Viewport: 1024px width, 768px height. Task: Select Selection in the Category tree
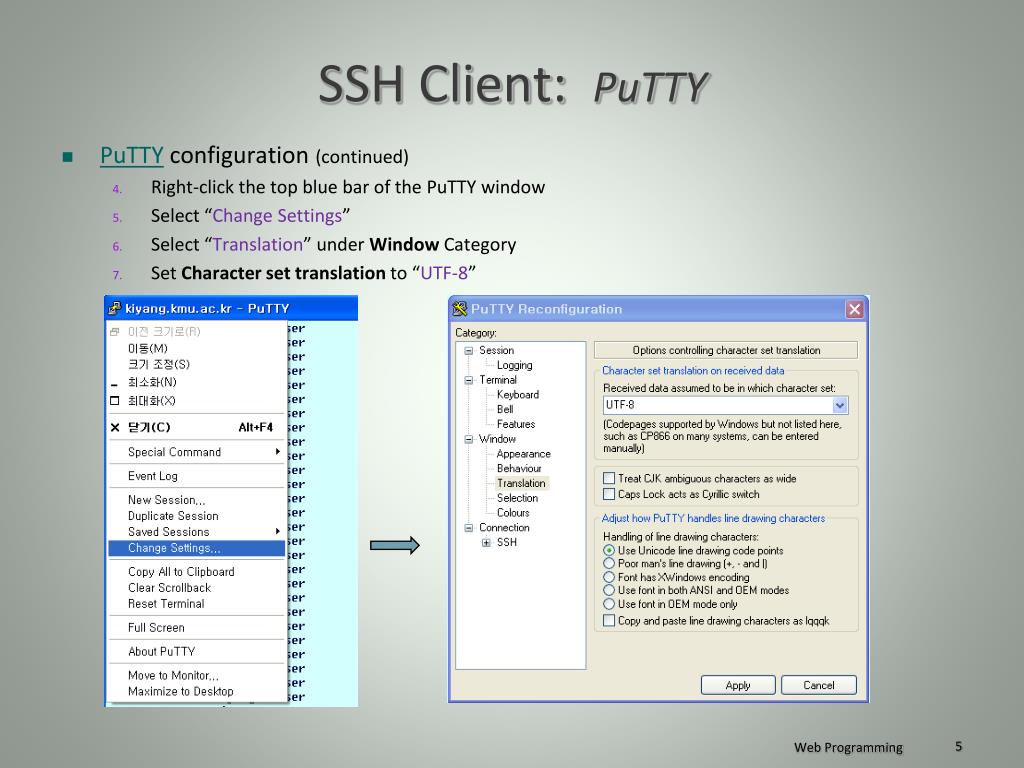(x=517, y=498)
